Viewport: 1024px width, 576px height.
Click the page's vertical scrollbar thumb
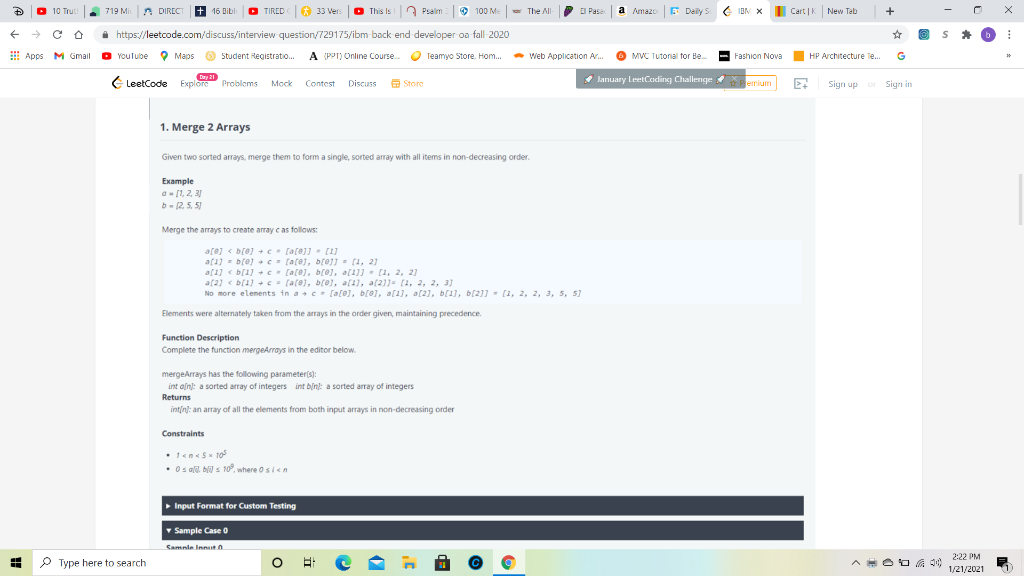[x=1019, y=199]
